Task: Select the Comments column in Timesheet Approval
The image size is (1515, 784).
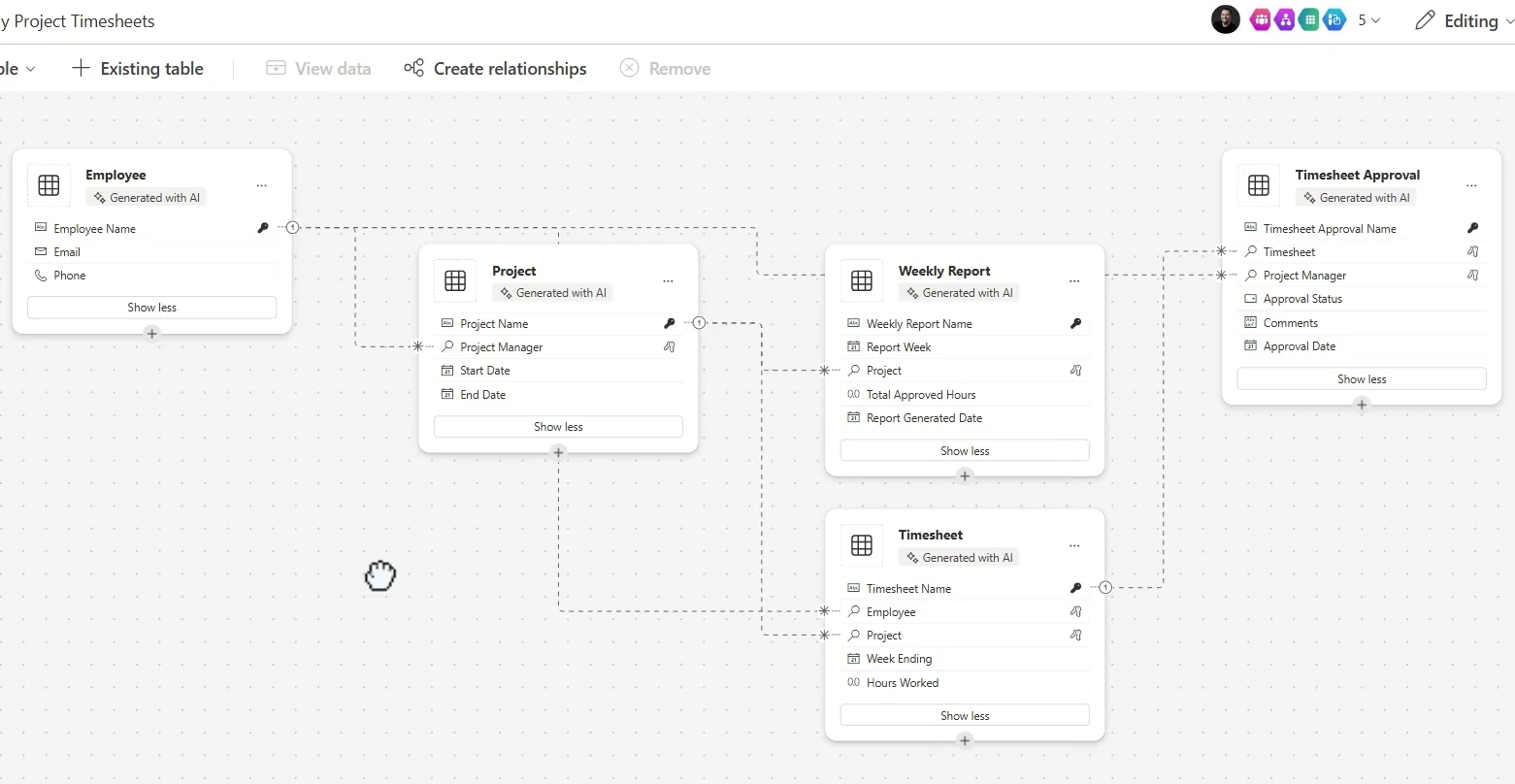Action: (1362, 323)
